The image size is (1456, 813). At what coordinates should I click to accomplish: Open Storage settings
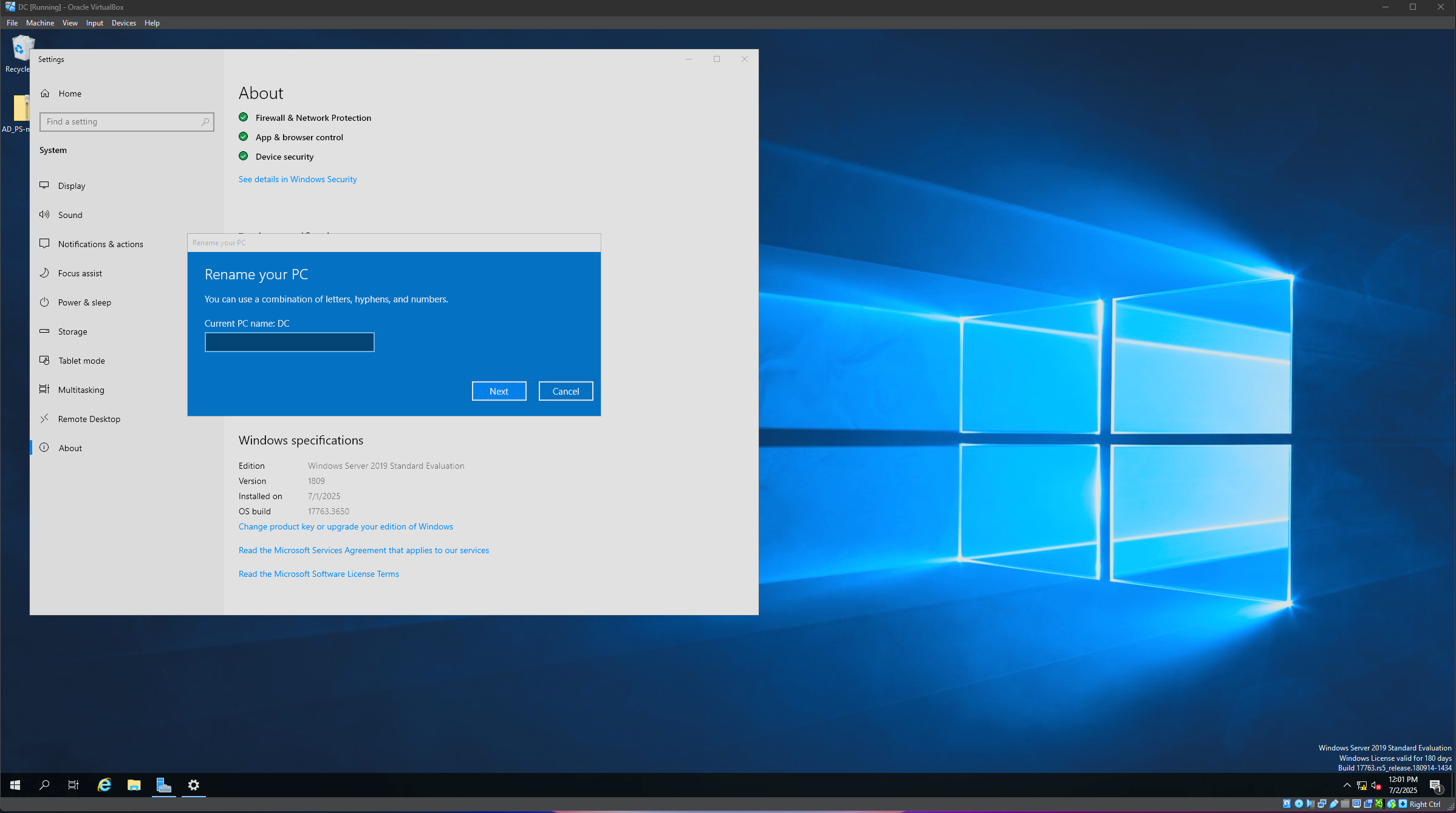coord(109,332)
